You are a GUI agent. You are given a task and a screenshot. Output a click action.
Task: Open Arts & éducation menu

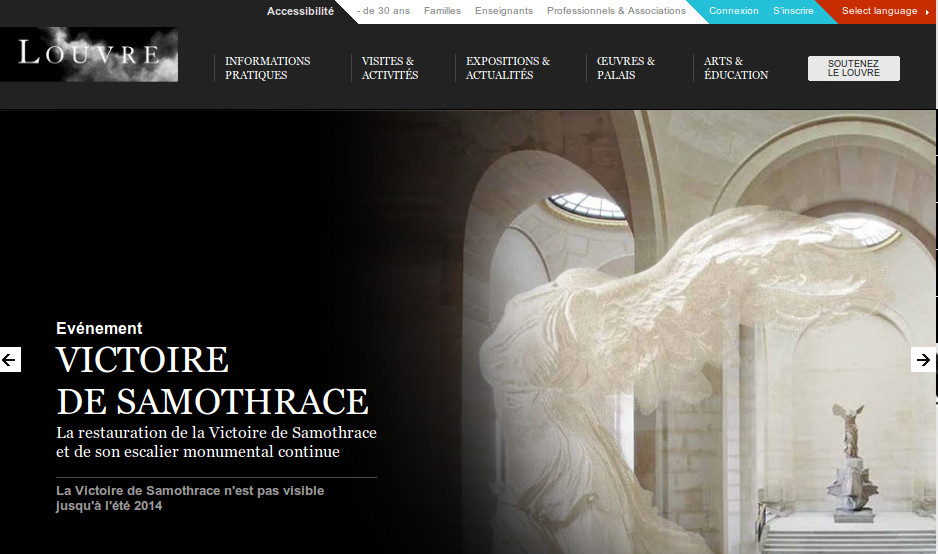tap(736, 68)
